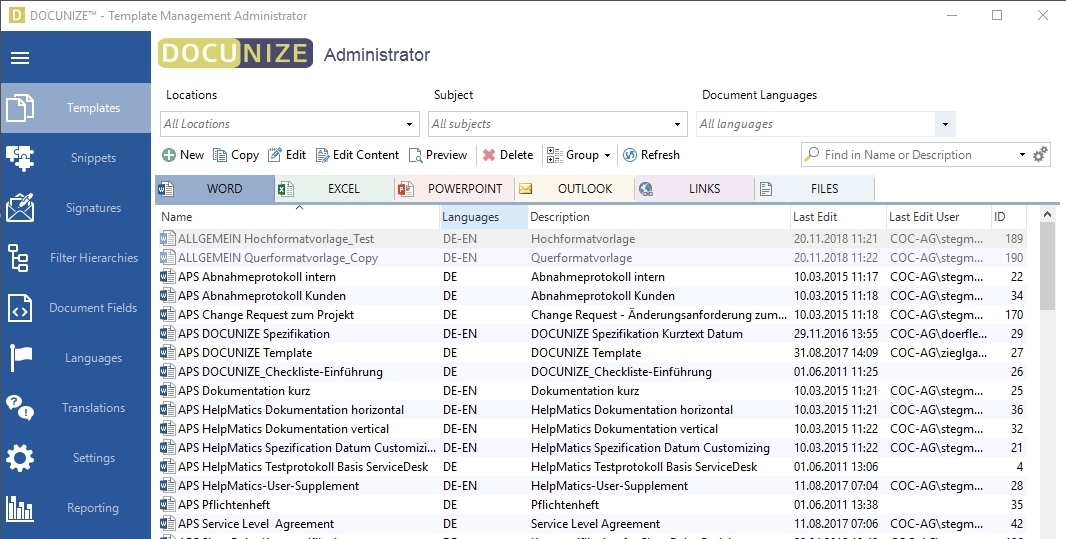Open the Snippets puzzle icon

point(20,158)
